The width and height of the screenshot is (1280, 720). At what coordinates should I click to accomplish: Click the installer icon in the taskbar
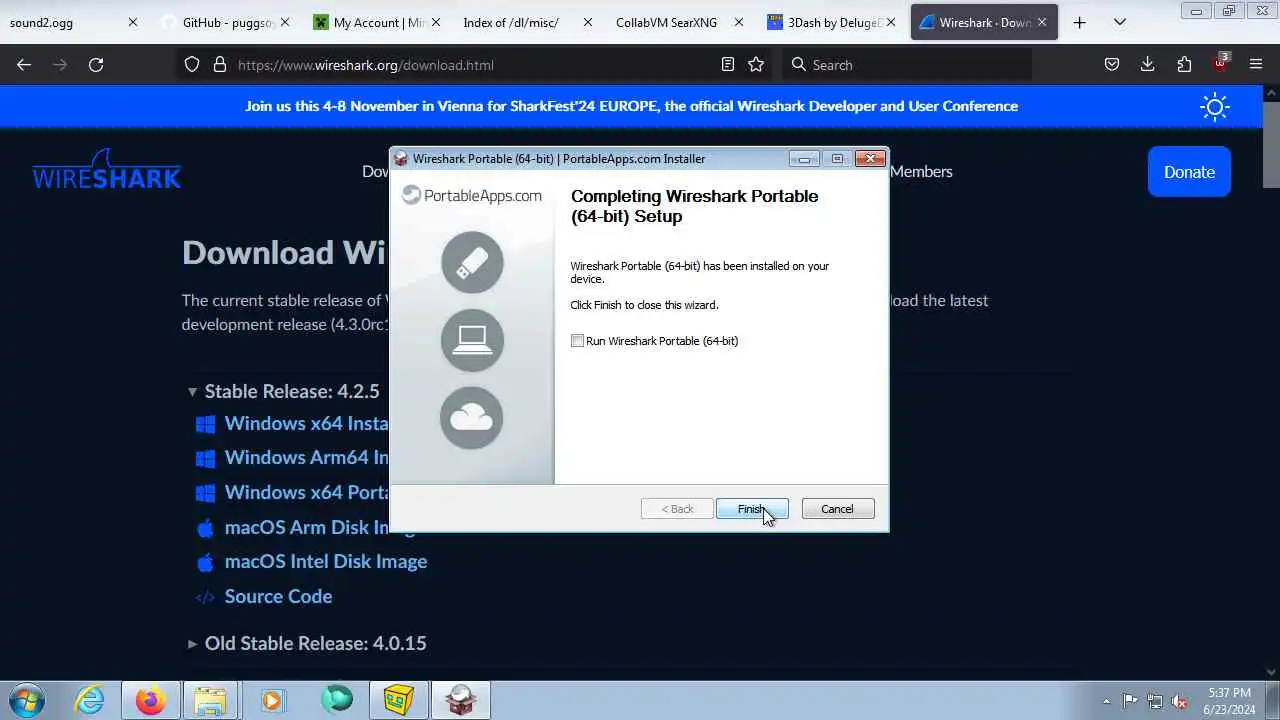(461, 700)
